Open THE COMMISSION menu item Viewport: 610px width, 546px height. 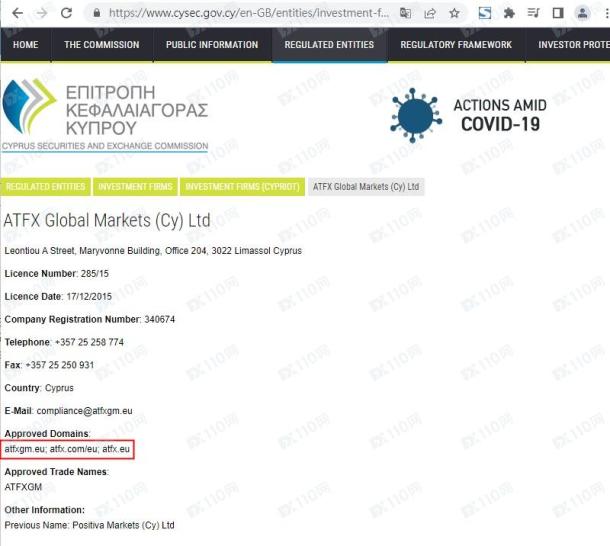(102, 45)
